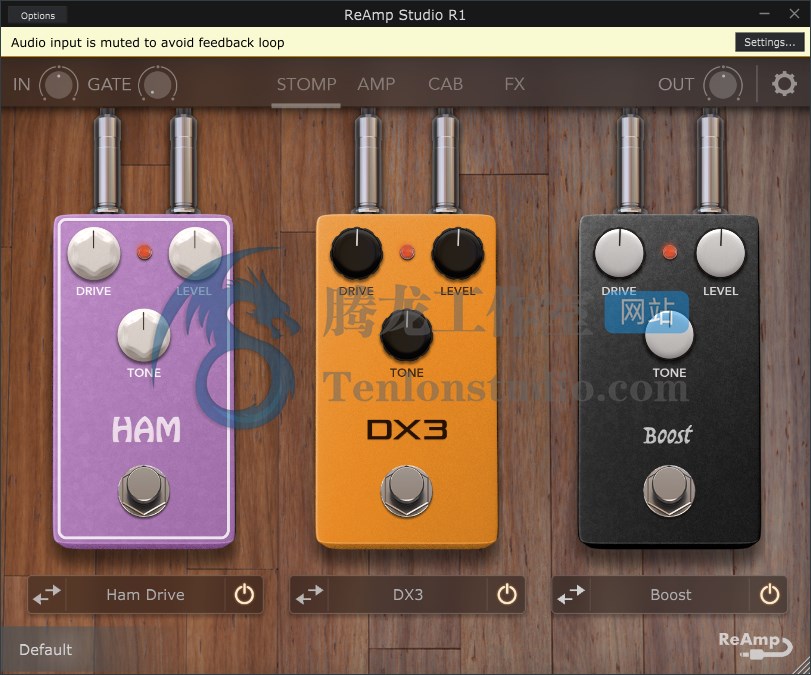Click the red LED on the DX3 pedal
This screenshot has height=675, width=811.
[x=407, y=252]
